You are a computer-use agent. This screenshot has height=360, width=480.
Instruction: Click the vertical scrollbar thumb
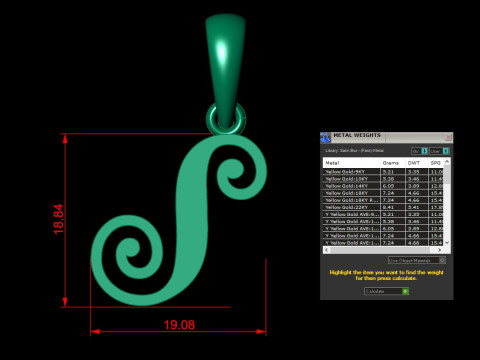point(447,174)
